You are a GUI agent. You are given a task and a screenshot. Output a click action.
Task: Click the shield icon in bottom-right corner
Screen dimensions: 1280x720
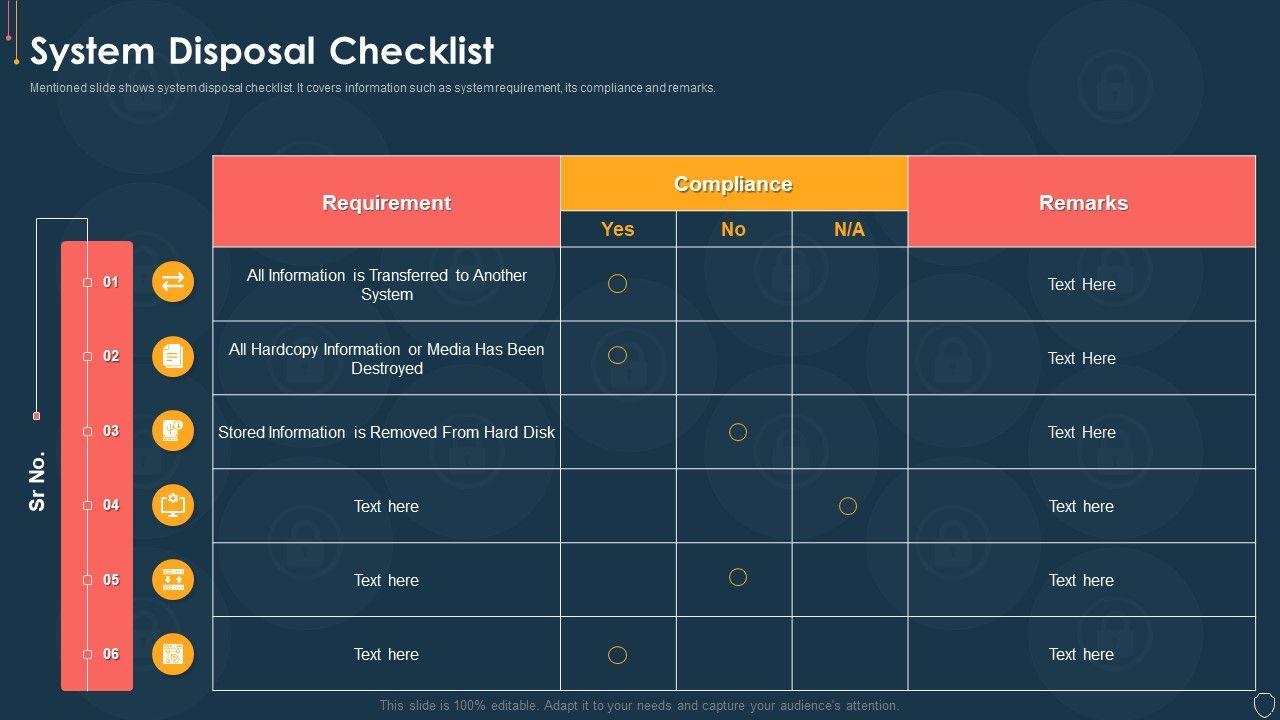[1263, 703]
